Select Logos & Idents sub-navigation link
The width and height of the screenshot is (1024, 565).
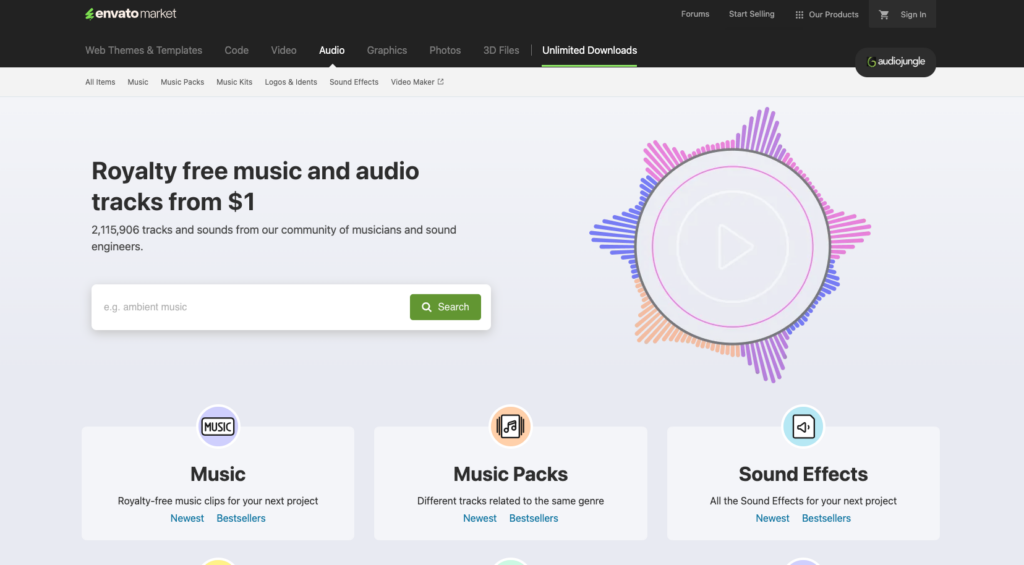pos(291,82)
